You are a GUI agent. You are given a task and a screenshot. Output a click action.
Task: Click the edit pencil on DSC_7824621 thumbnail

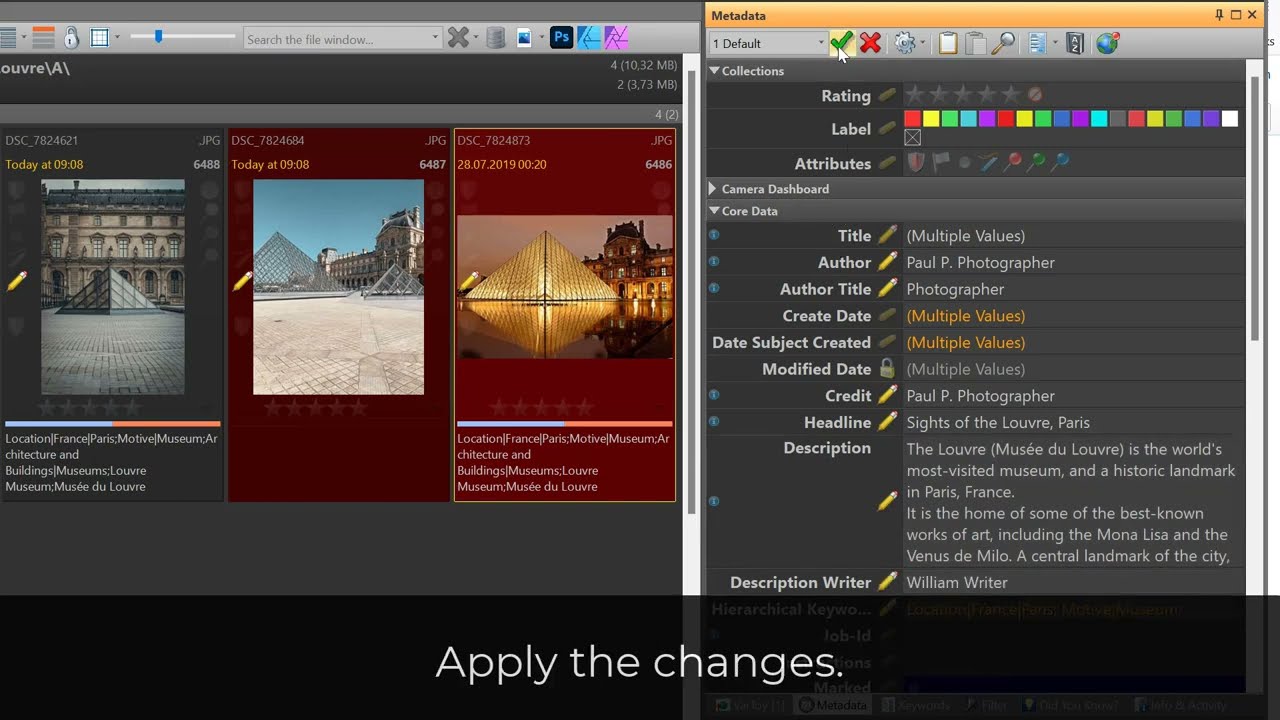pyautogui.click(x=16, y=281)
